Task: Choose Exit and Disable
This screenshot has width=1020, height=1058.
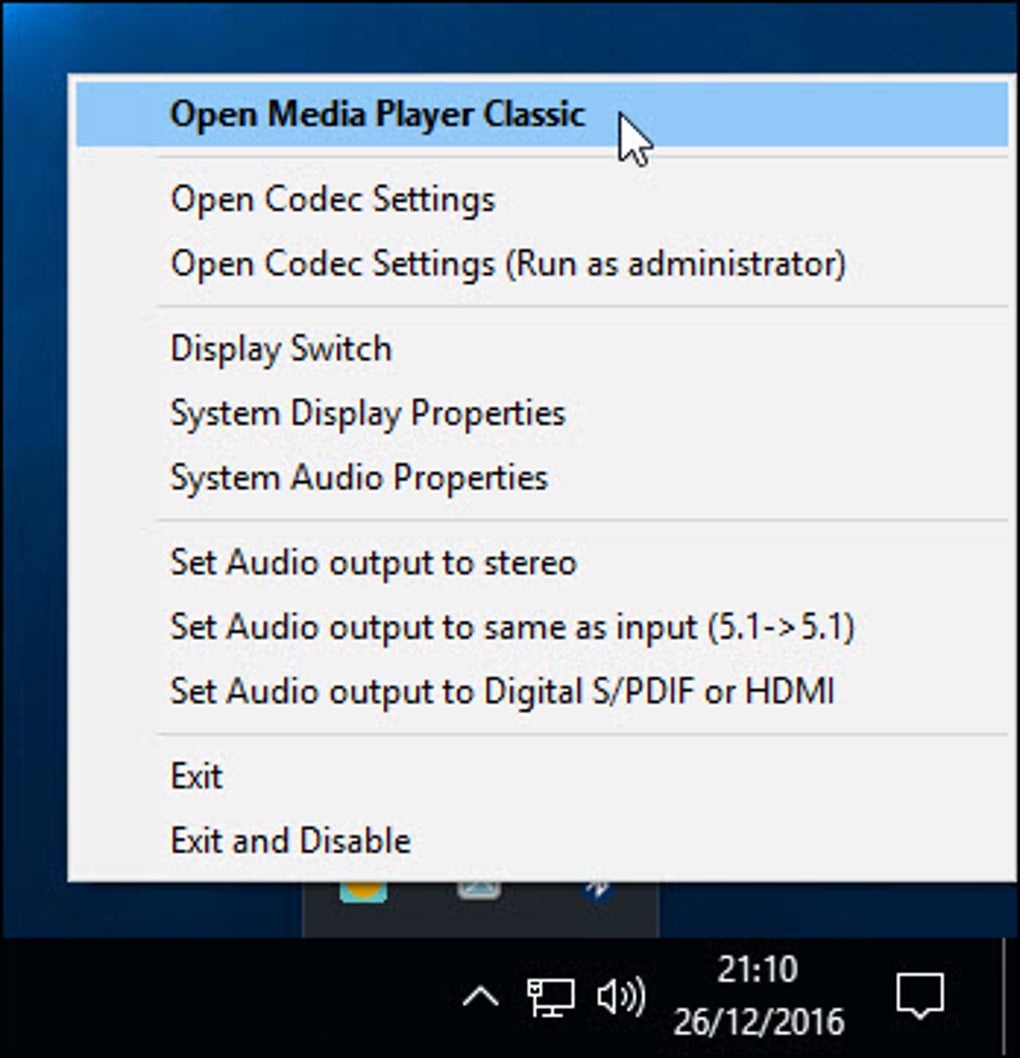Action: pos(290,840)
